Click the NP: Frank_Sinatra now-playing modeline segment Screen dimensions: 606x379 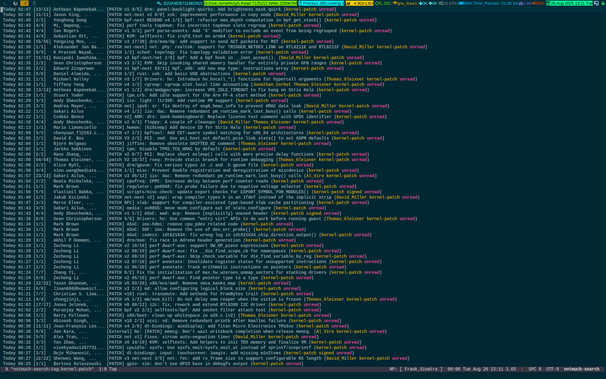coord(416,369)
